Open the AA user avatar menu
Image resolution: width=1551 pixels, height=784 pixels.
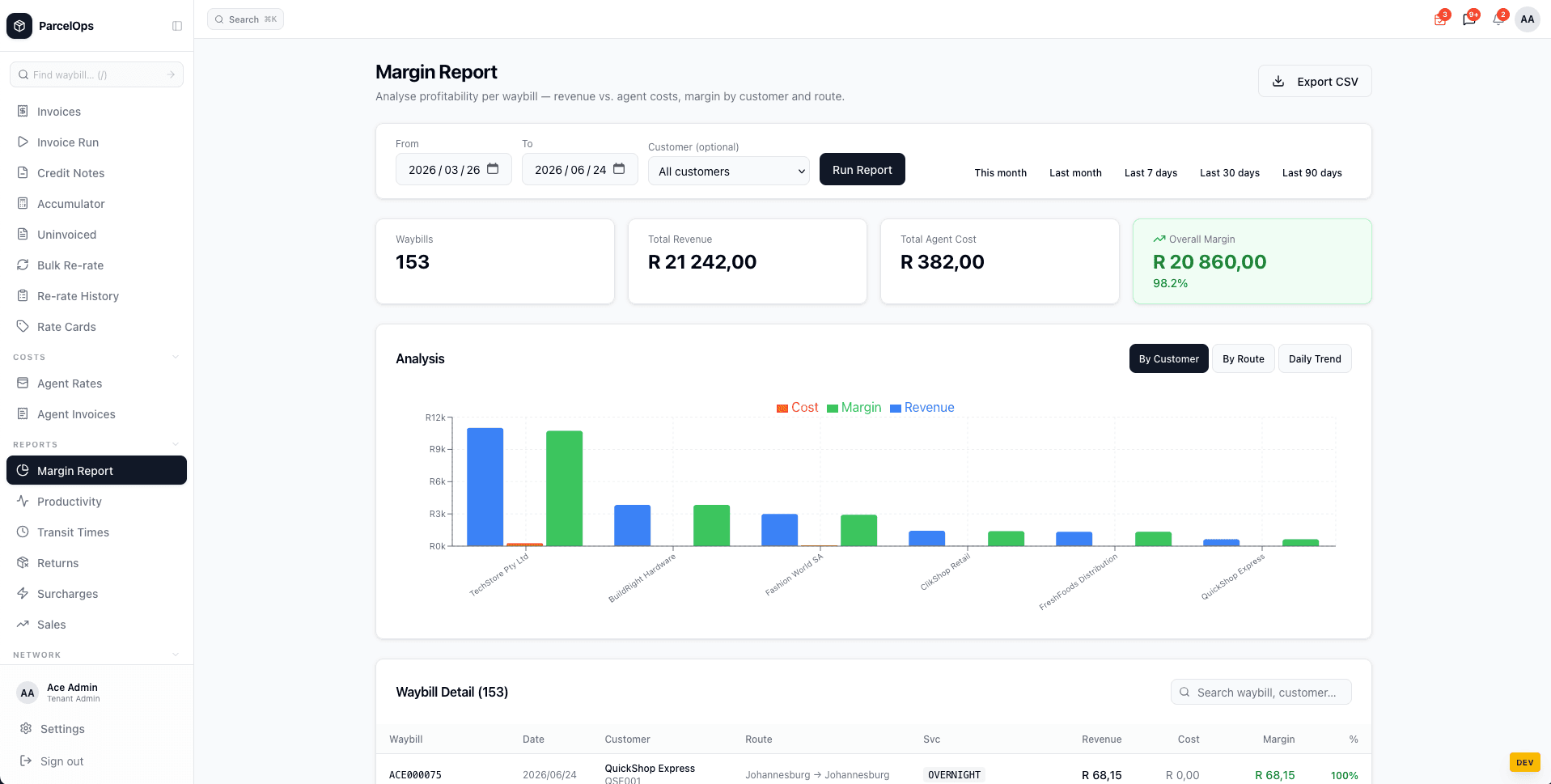[1528, 19]
